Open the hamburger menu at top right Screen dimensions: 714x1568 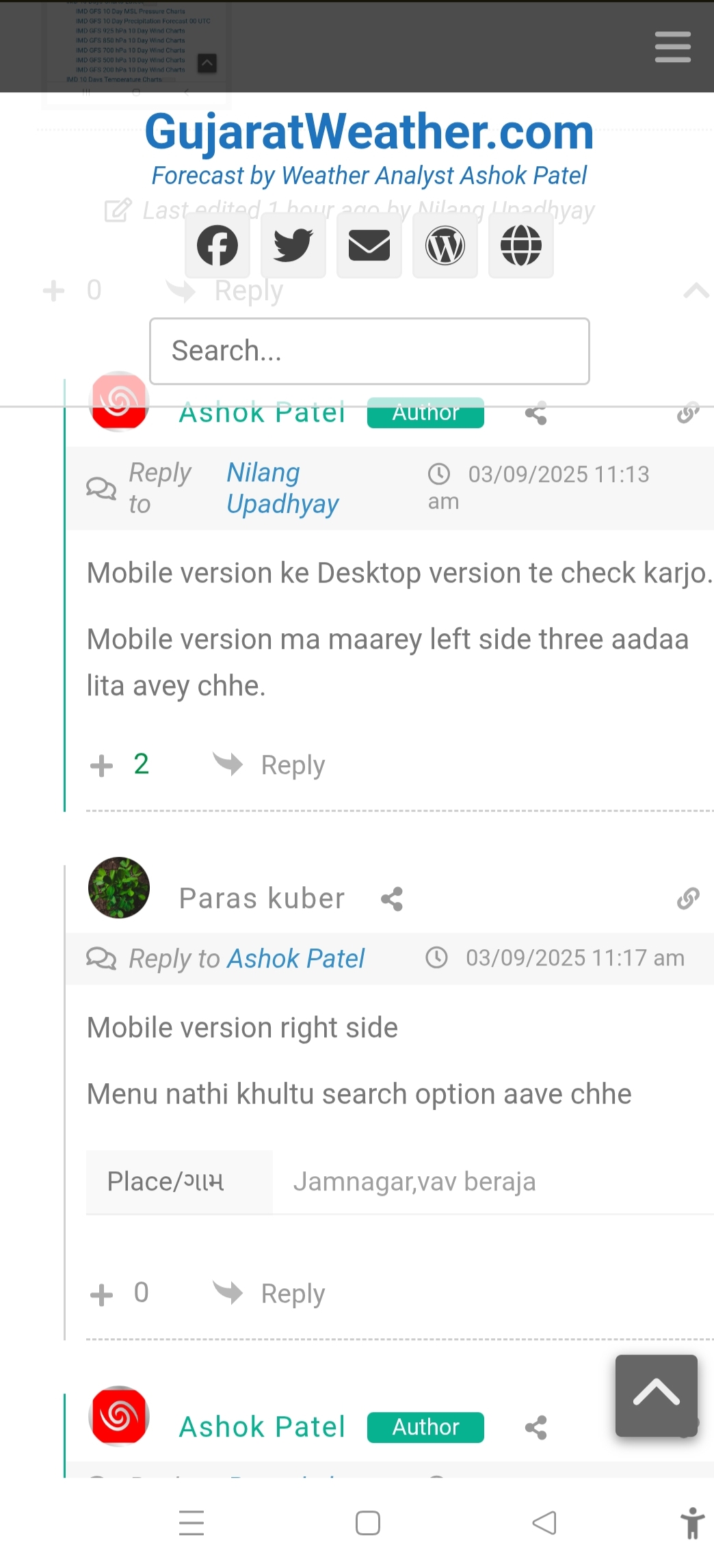tap(672, 47)
